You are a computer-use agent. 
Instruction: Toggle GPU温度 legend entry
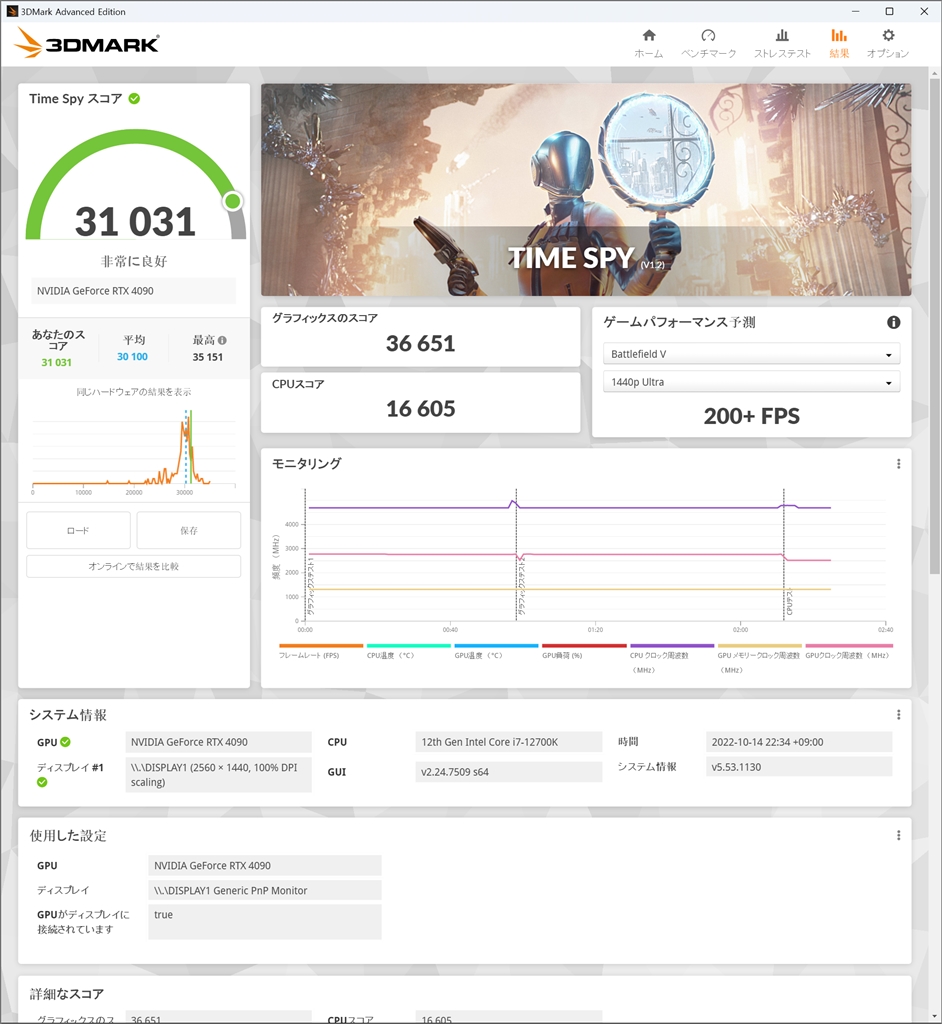tap(496, 650)
